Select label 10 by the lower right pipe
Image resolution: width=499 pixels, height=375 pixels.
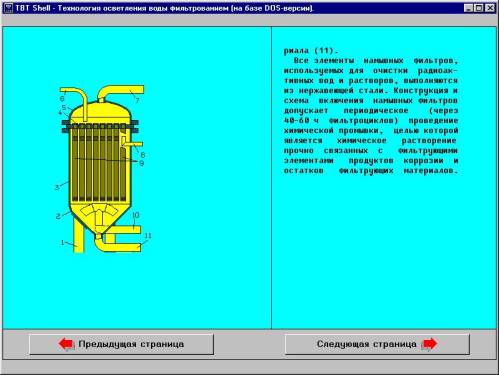tap(135, 215)
